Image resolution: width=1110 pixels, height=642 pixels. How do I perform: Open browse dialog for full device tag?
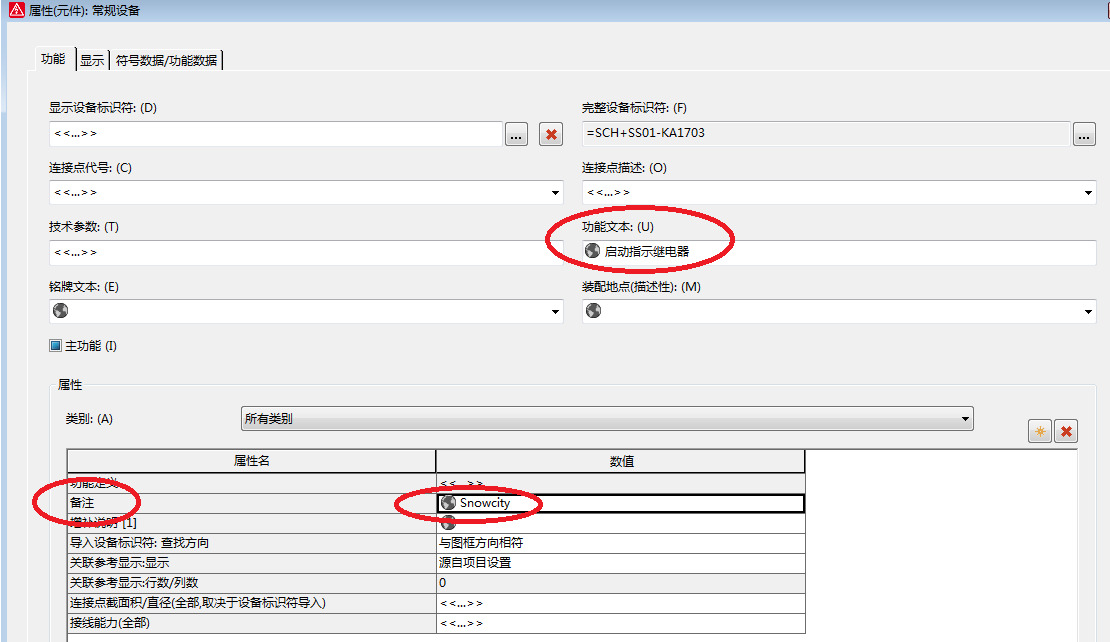click(1084, 134)
